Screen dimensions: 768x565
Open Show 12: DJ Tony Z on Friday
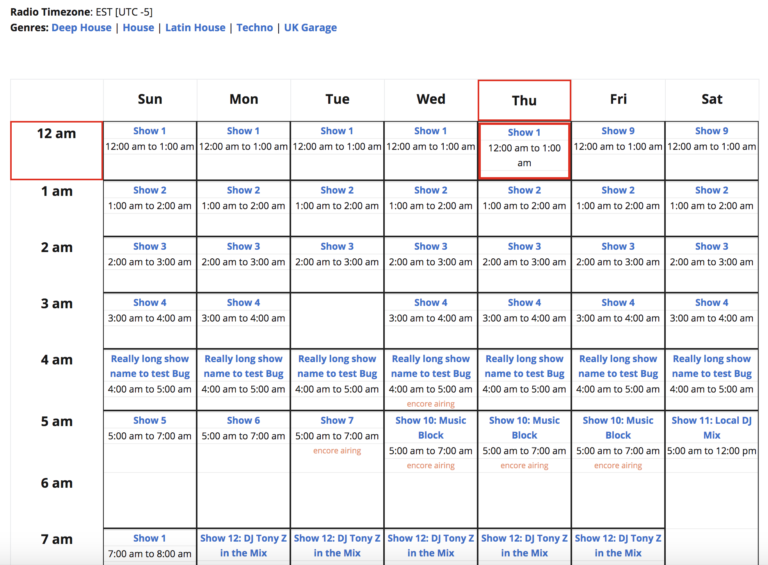[x=618, y=545]
